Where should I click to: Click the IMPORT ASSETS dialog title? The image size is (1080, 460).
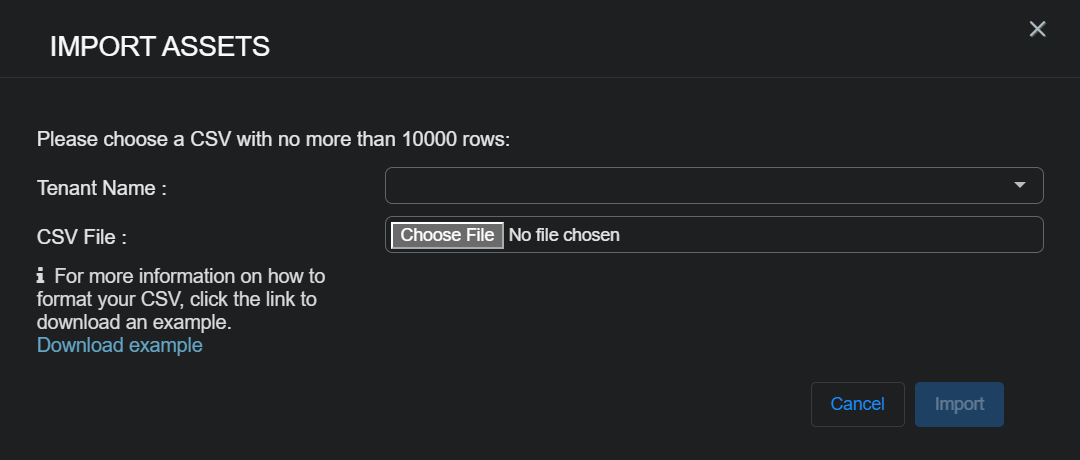160,46
